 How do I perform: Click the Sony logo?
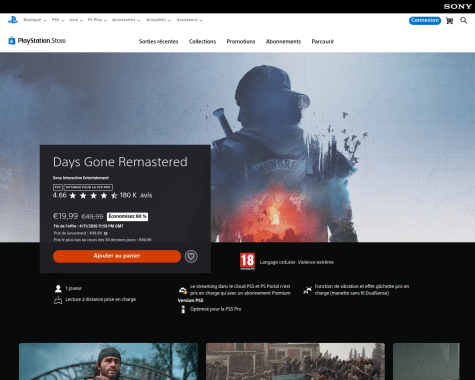click(457, 6)
